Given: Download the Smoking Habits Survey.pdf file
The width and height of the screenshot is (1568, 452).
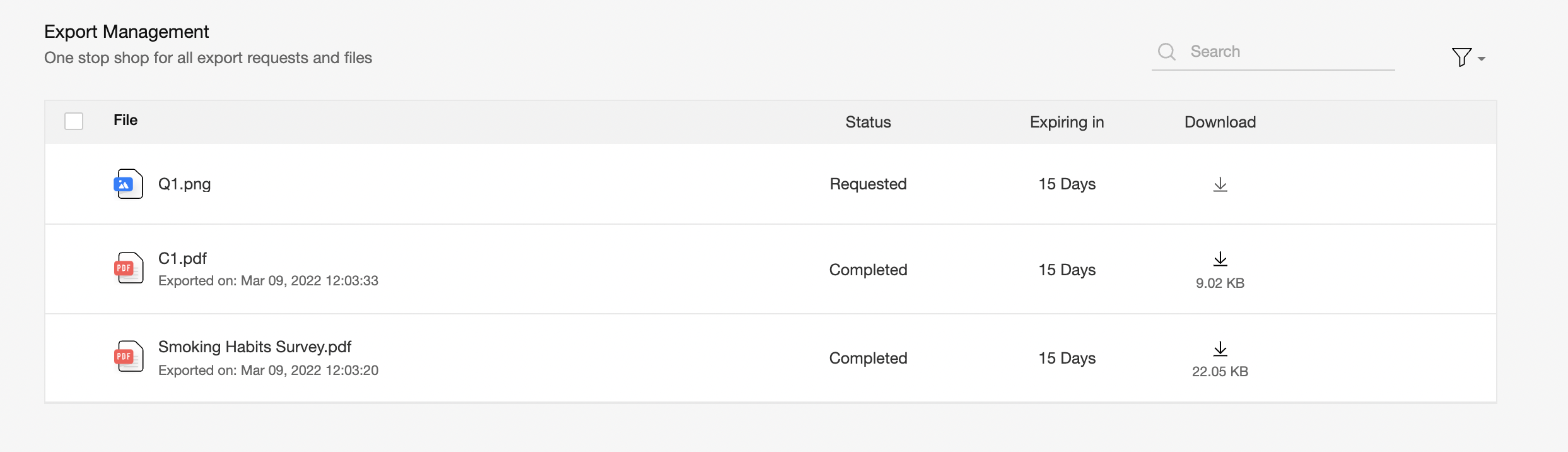Looking at the screenshot, I should pyautogui.click(x=1220, y=348).
